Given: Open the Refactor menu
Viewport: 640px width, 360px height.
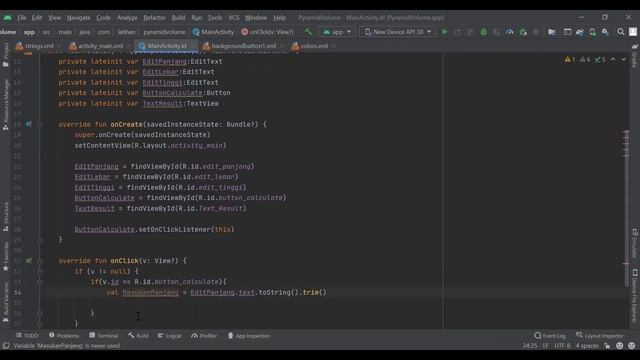Looking at the screenshot, I should click(x=154, y=18).
